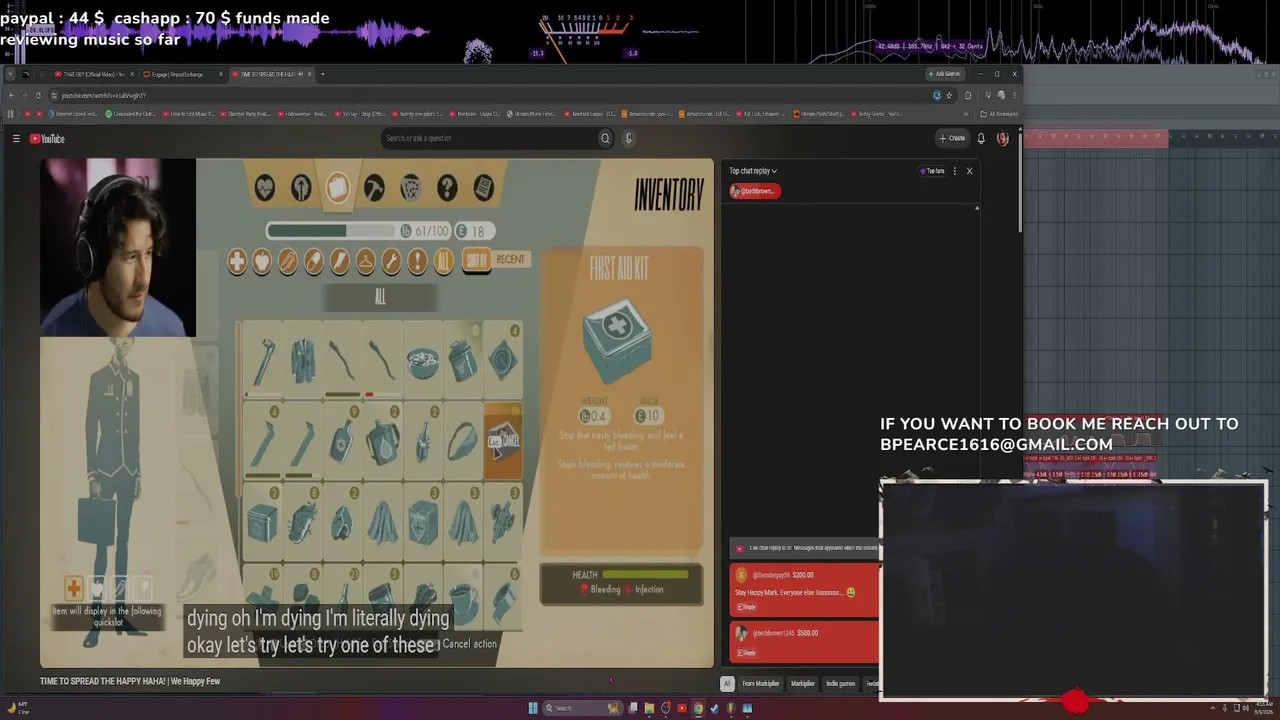Select the Indie games filter chip
The height and width of the screenshot is (720, 1280).
click(x=840, y=684)
